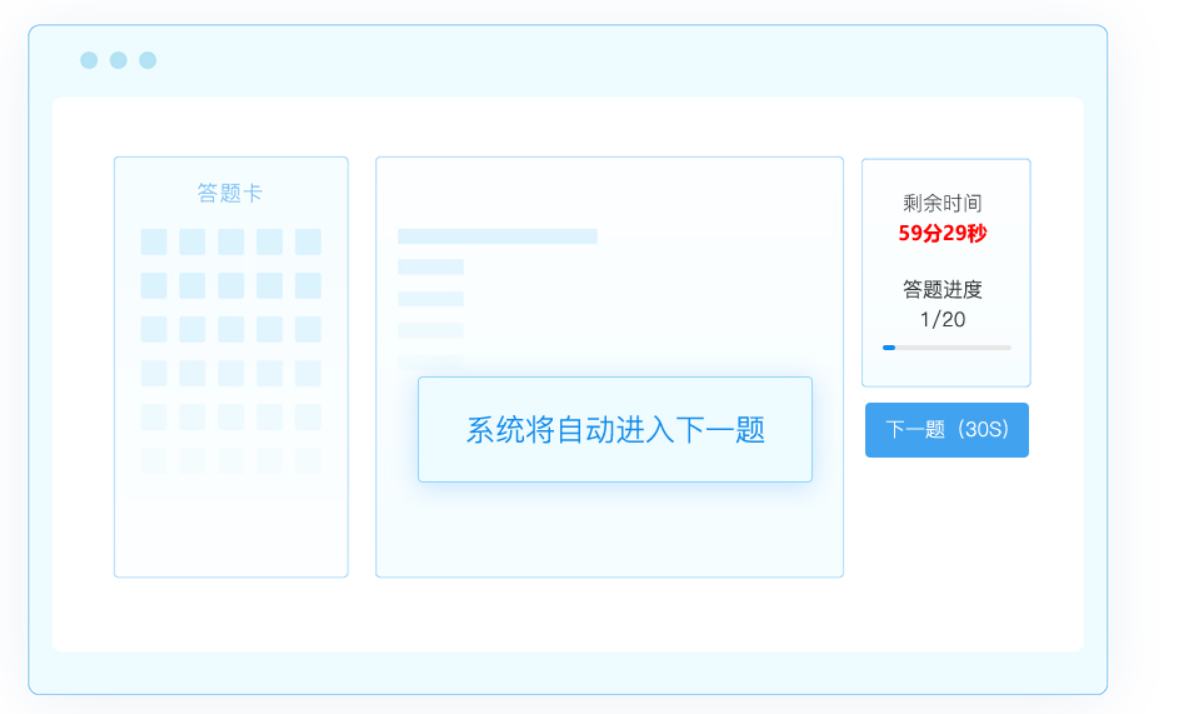Click the 下一题 (30S) button
Viewport: 1187px width, 714px height.
coord(946,430)
